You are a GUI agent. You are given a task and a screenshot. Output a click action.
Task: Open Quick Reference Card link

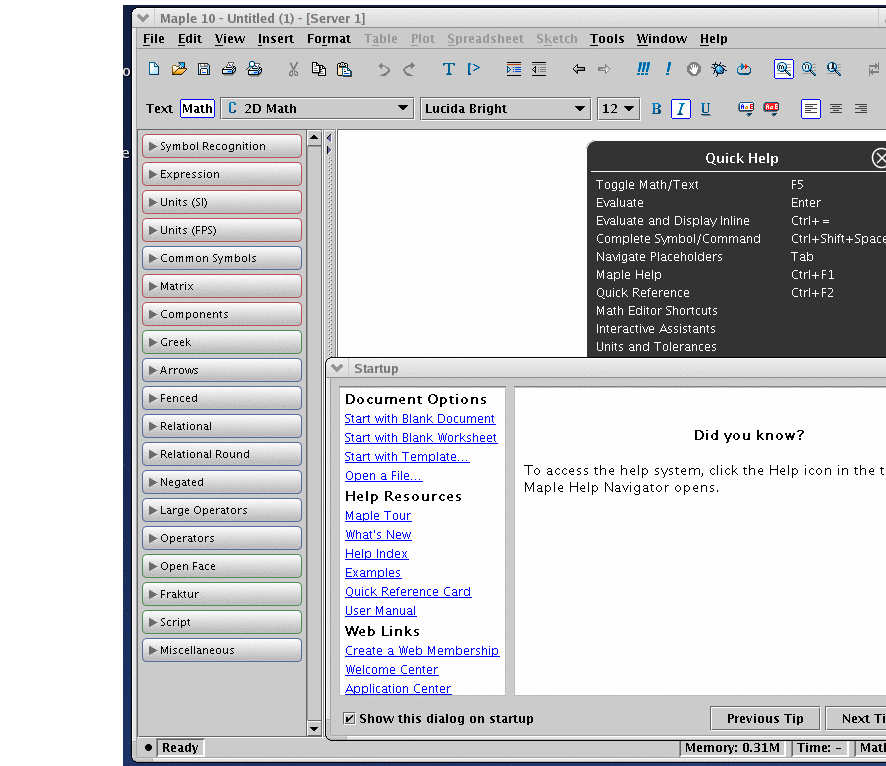(408, 591)
